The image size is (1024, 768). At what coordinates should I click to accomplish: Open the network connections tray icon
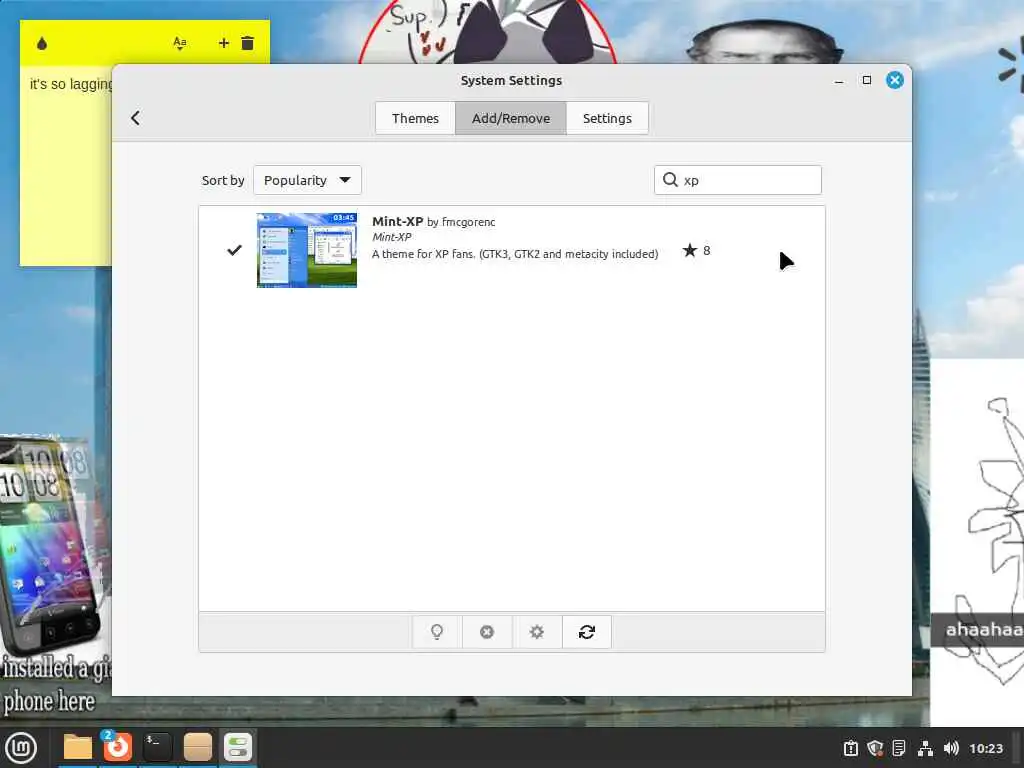[x=925, y=748]
